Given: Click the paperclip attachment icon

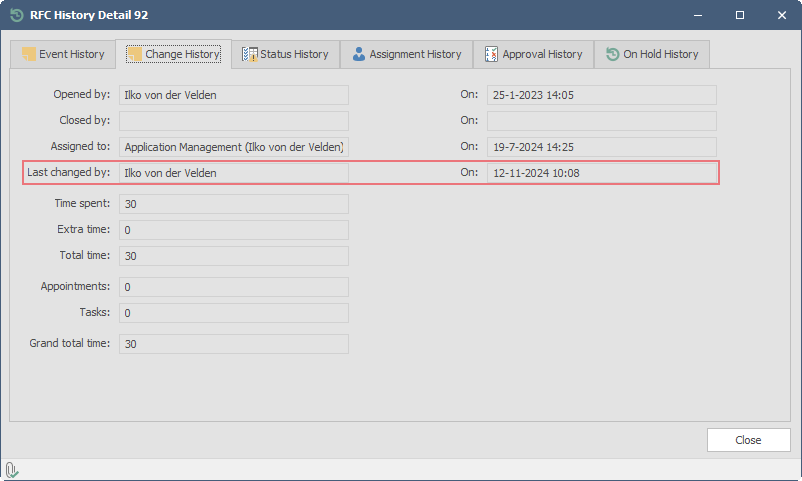Looking at the screenshot, I should [x=12, y=469].
